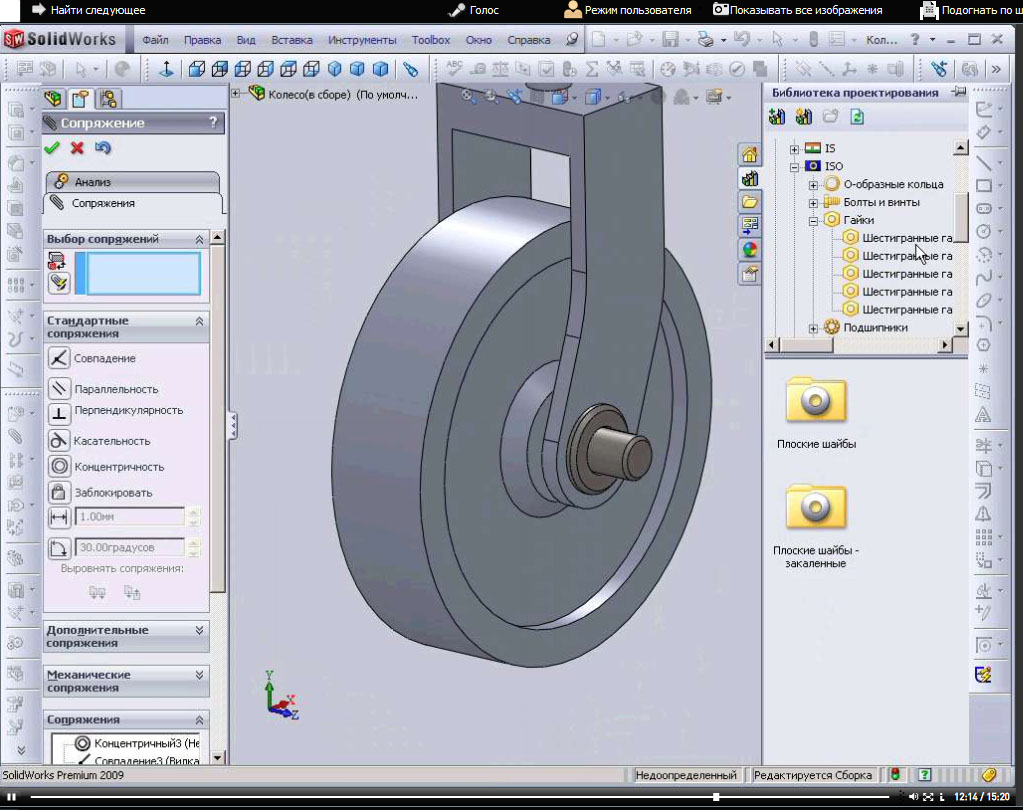Click the undo arrow in Сопряжение panel
This screenshot has height=810, width=1023.
click(x=102, y=148)
